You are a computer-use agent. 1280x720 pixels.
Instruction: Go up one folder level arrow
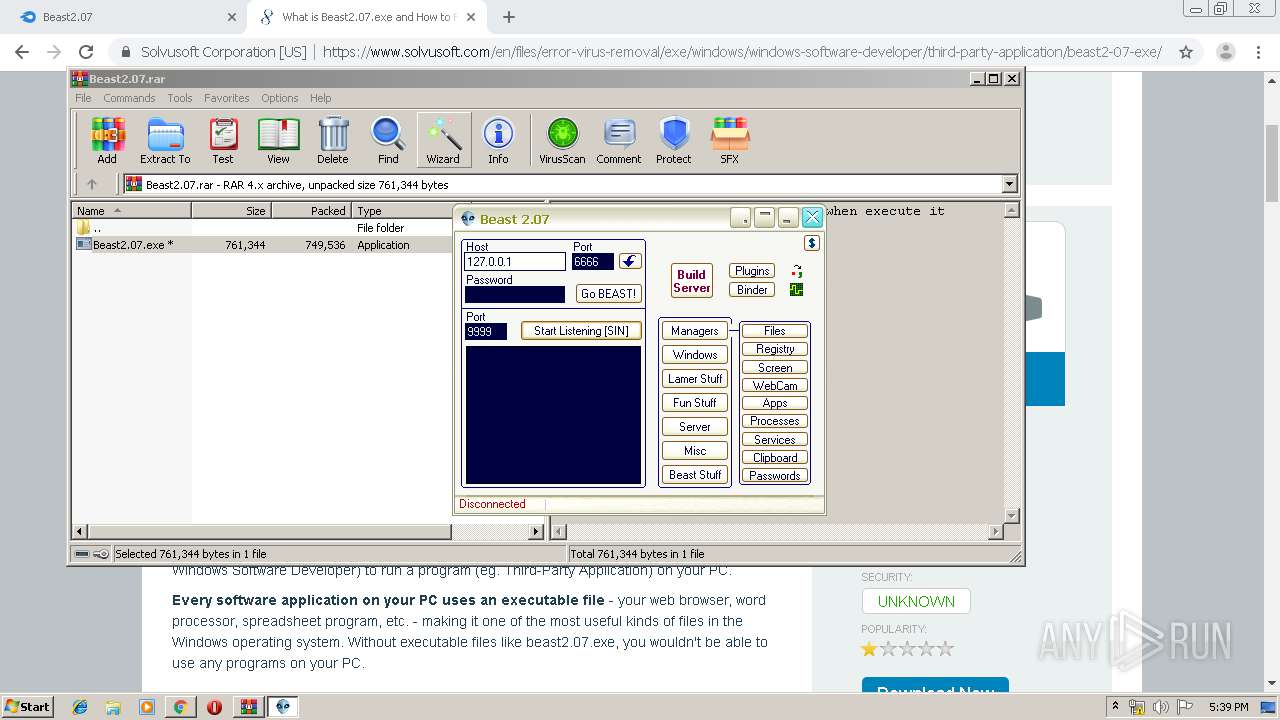coord(92,184)
